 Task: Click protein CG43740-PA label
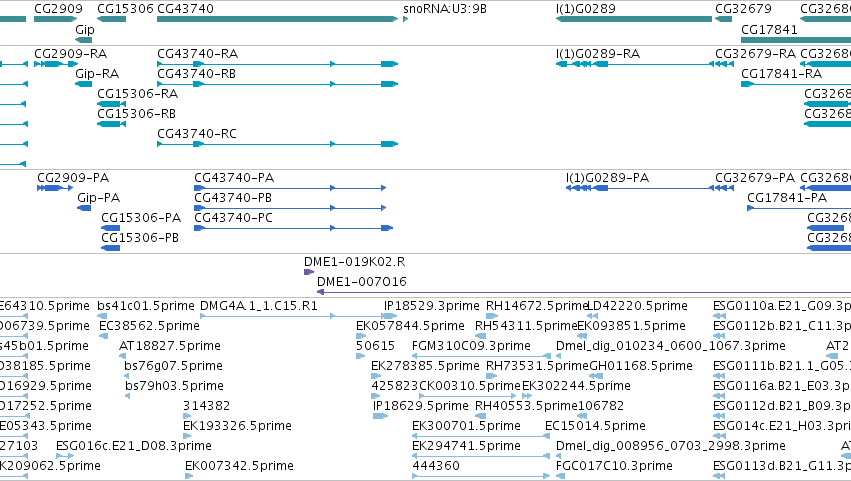(234, 178)
